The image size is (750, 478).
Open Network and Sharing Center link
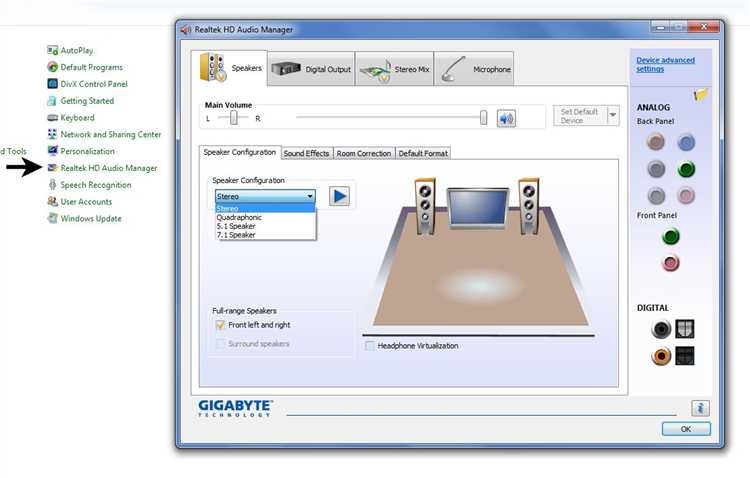point(110,134)
